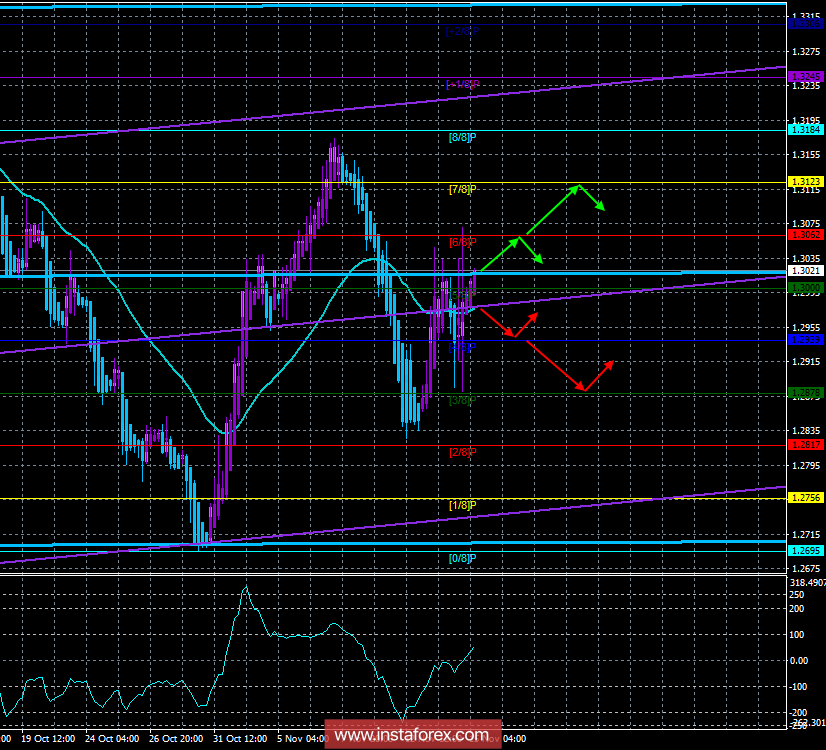Click the 31 Oct 12:00 time label

click(240, 739)
